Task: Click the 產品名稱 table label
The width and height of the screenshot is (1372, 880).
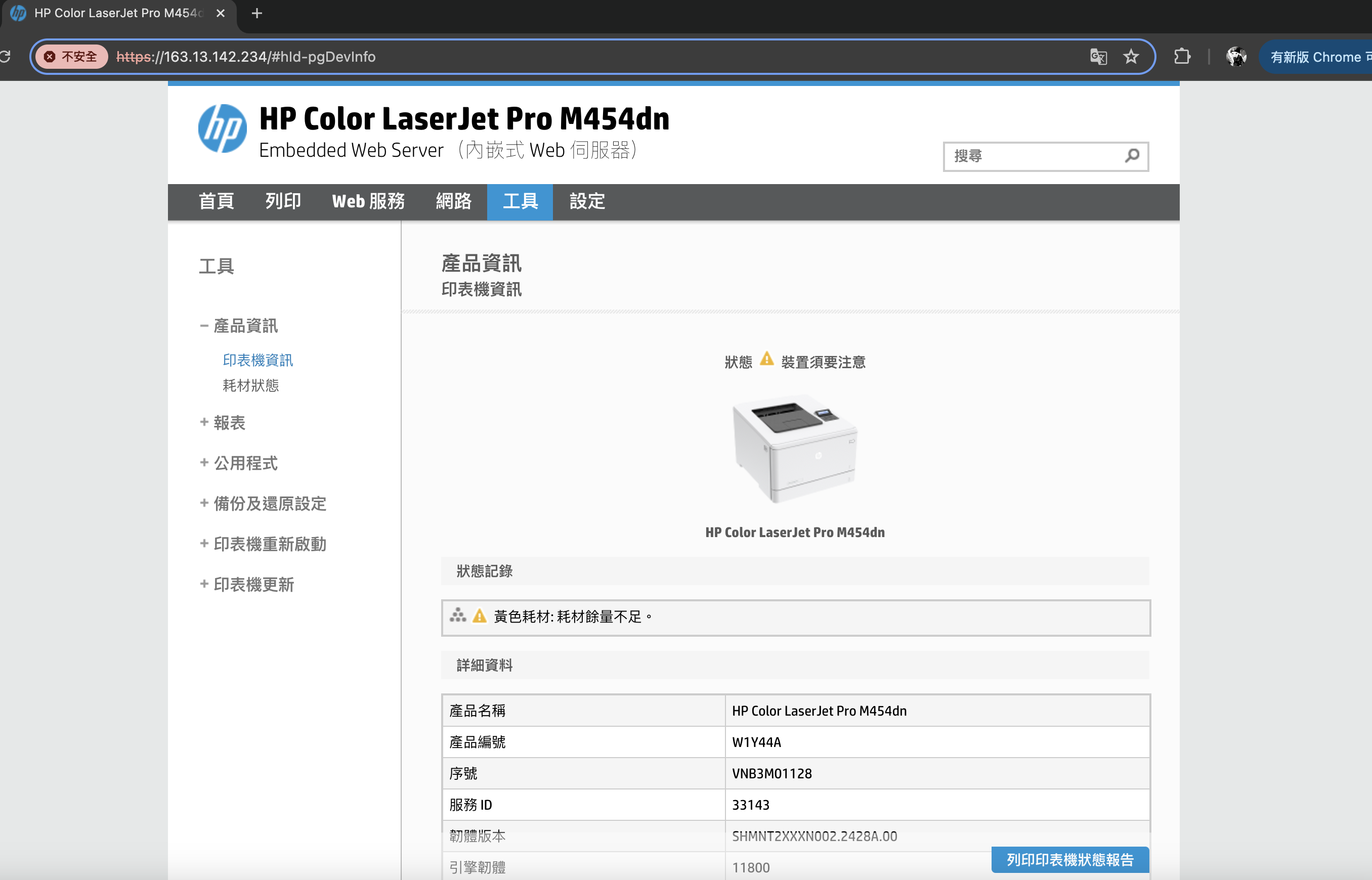Action: coord(477,710)
